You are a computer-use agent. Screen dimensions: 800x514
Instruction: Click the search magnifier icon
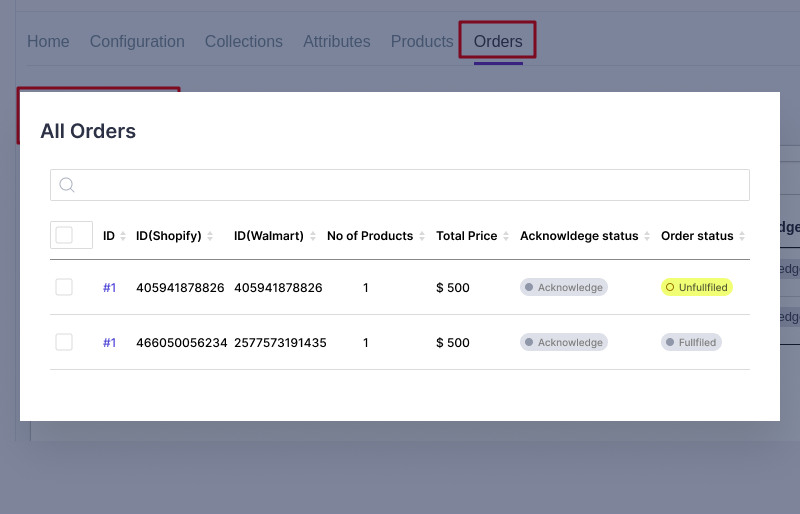[67, 185]
